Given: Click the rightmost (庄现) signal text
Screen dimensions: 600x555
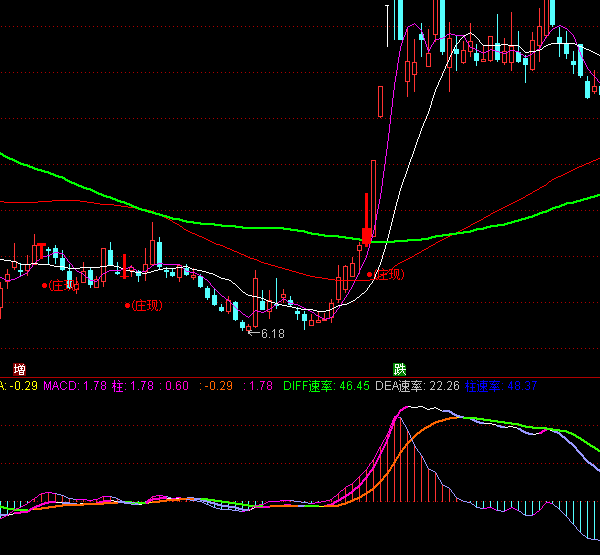Looking at the screenshot, I should (x=389, y=273).
